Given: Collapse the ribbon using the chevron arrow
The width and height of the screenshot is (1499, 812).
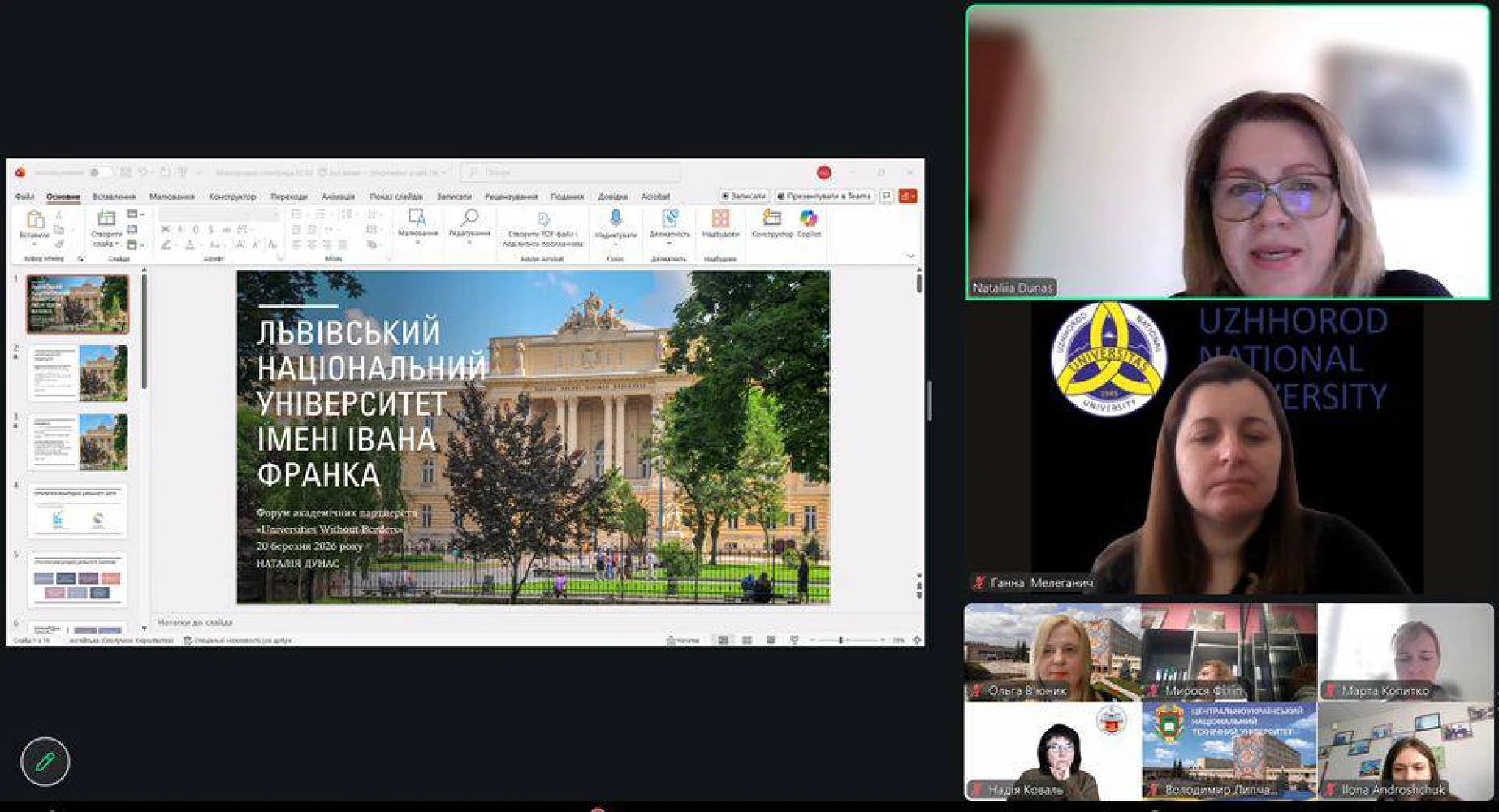Looking at the screenshot, I should 910,257.
